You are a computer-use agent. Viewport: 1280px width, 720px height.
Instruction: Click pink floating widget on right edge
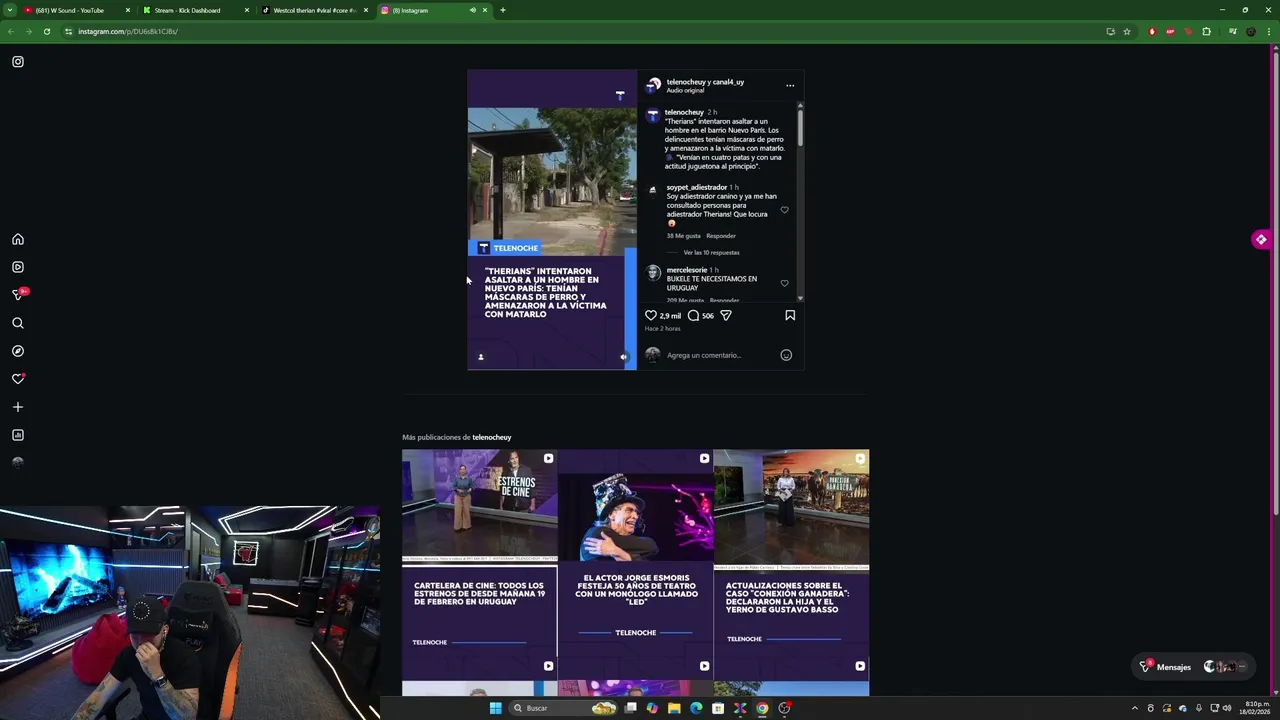click(1261, 240)
